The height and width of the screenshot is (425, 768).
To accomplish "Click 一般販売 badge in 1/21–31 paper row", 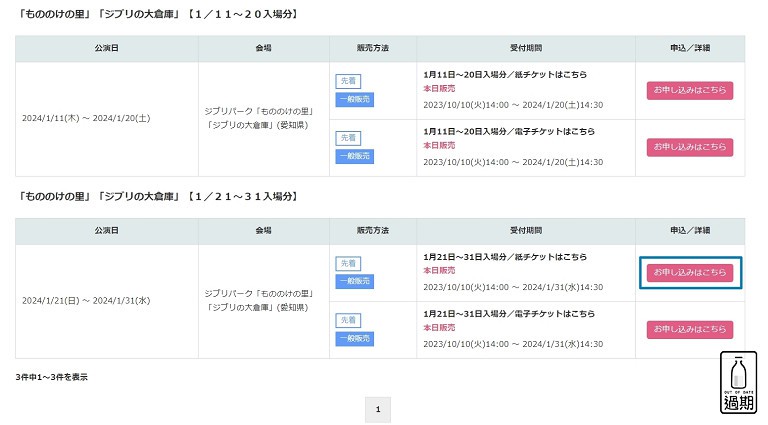I will pos(355,282).
